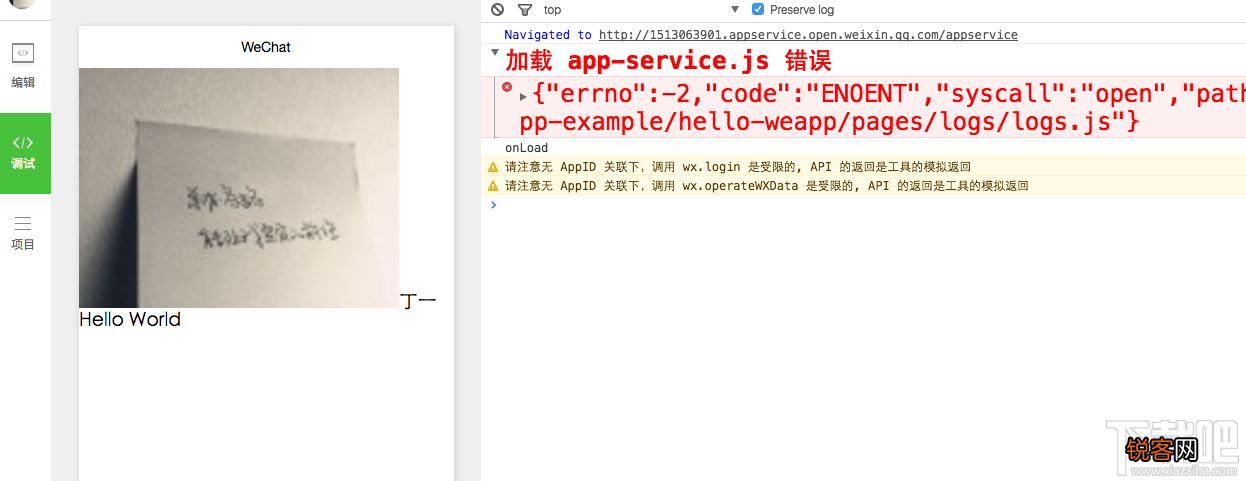Open the appservice URL link
The height and width of the screenshot is (481, 1246).
[808, 35]
